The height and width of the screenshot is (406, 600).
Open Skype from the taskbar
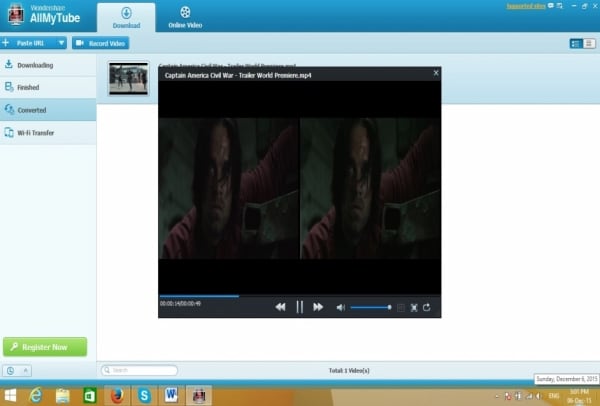(144, 395)
